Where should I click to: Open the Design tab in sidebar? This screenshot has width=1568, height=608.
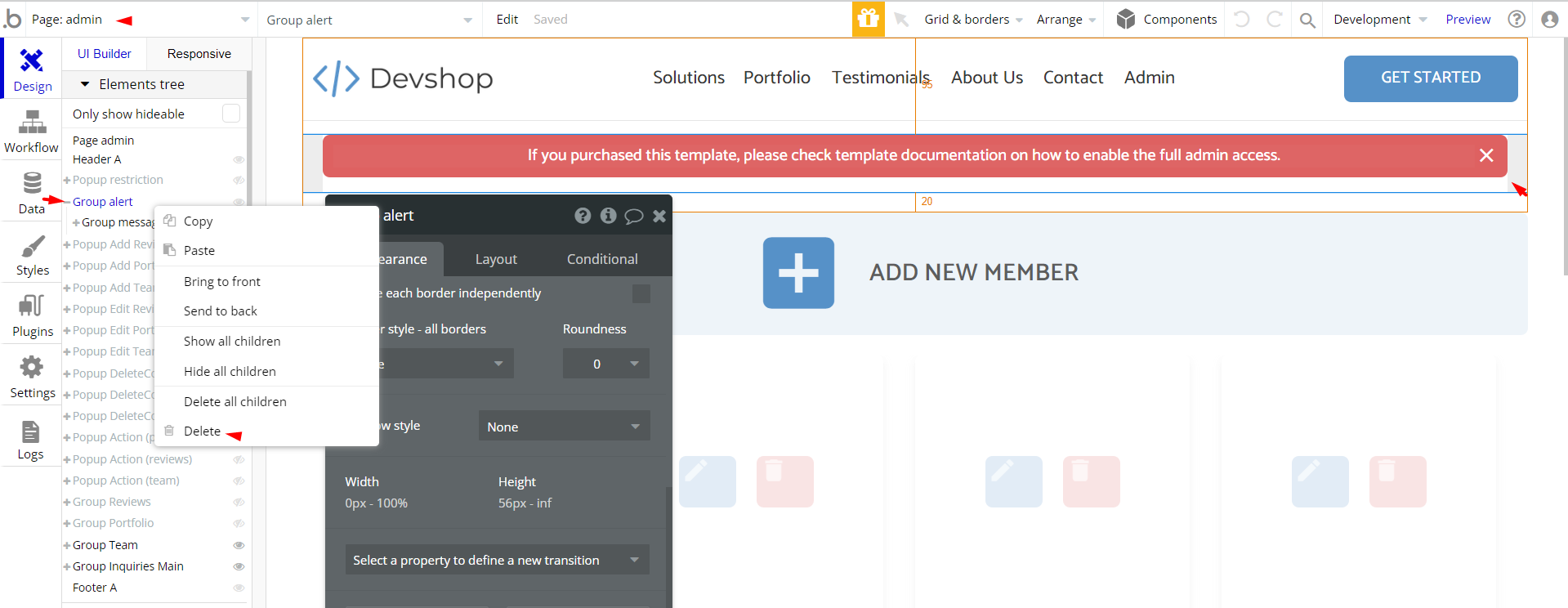(x=32, y=69)
